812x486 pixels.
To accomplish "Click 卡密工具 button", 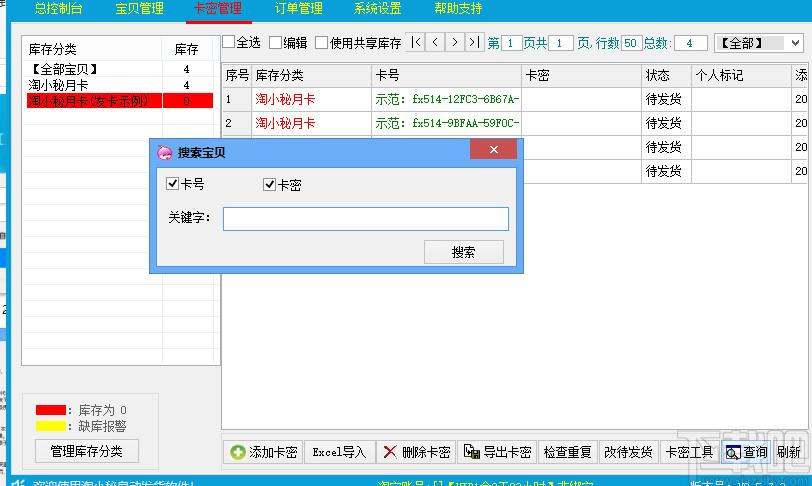I will coord(689,452).
